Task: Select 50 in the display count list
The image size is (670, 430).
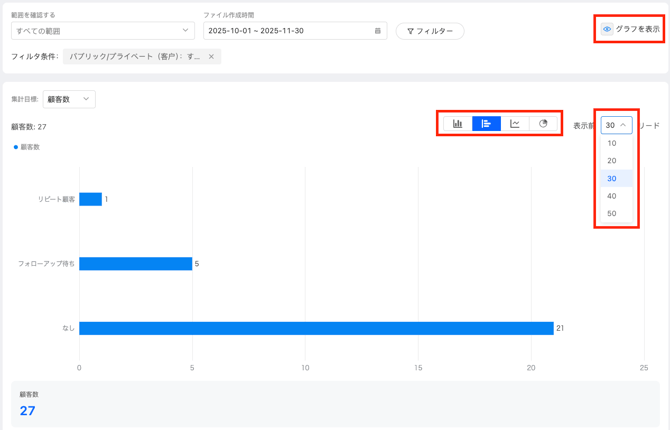Action: (612, 214)
